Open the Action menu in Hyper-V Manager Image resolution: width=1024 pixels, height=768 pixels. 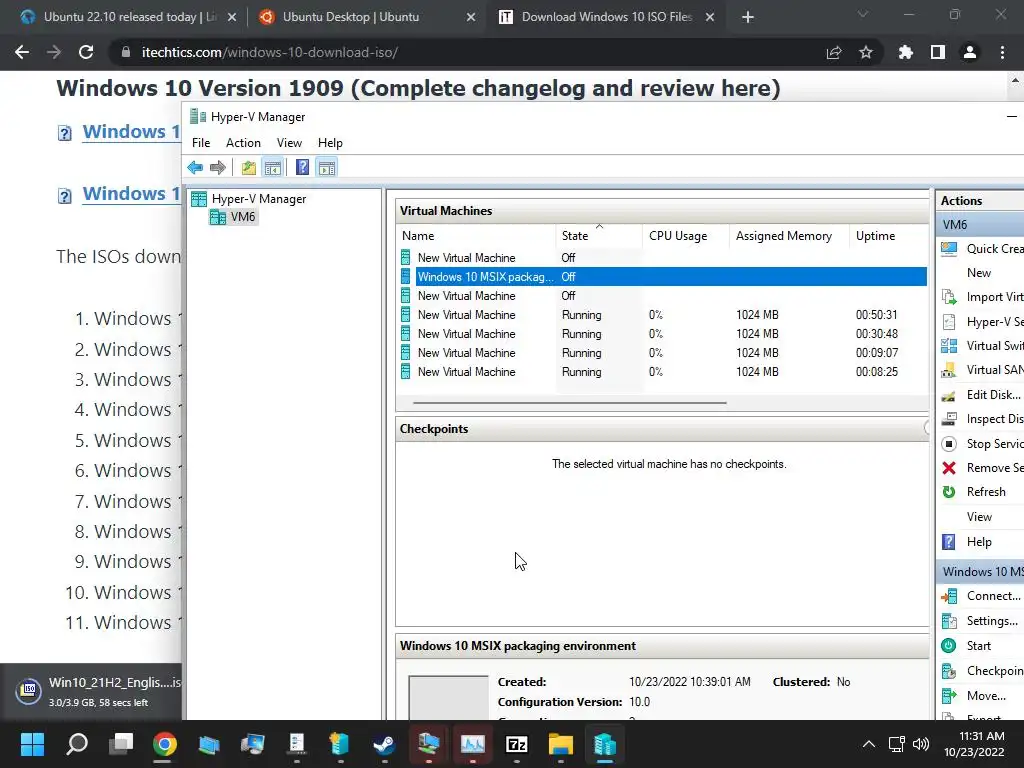click(x=243, y=143)
